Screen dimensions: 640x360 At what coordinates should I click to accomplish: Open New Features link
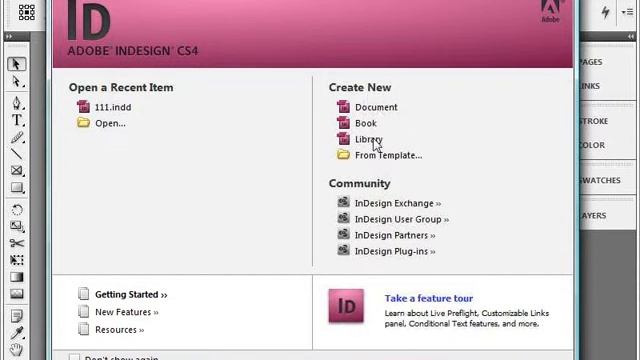coord(127,312)
